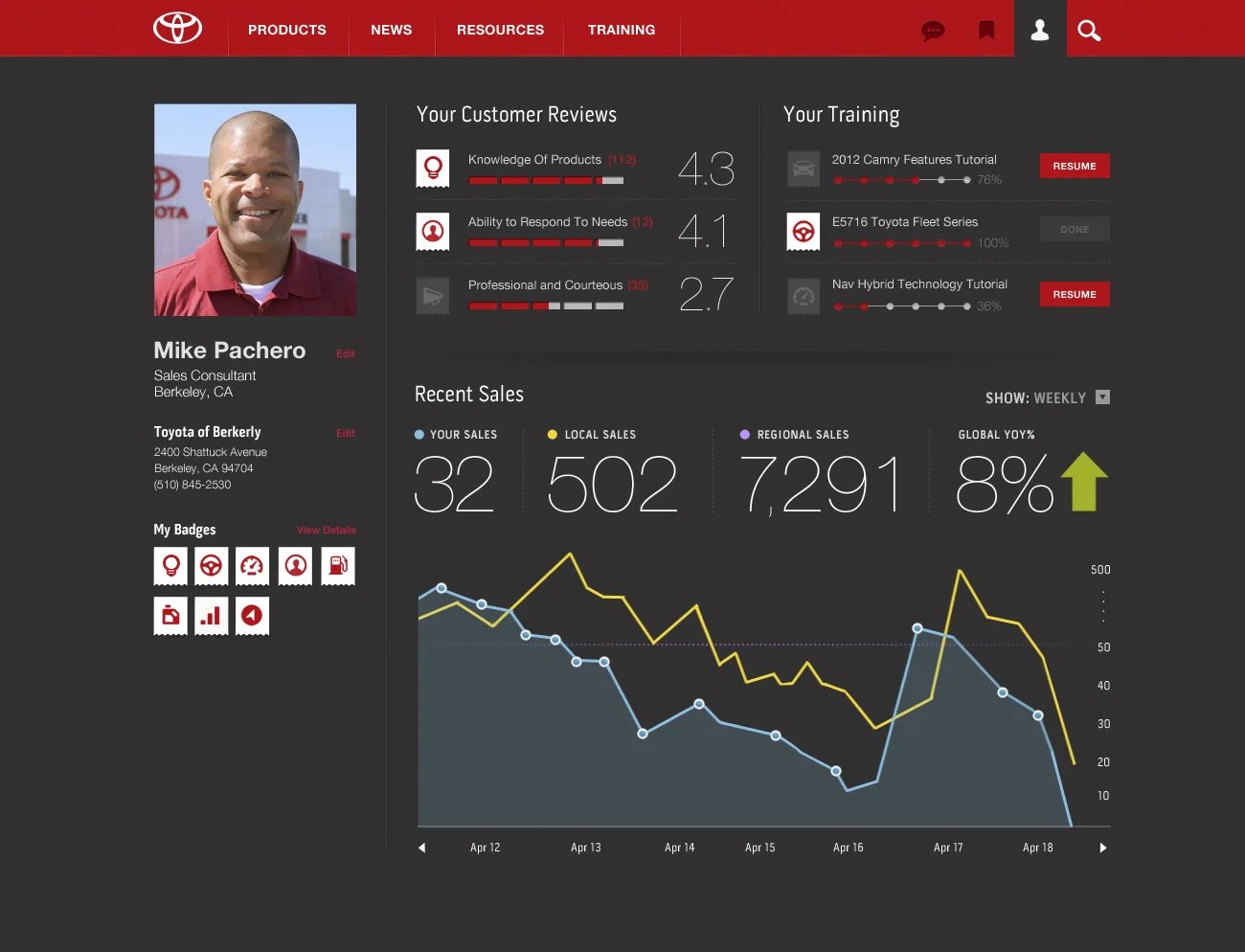This screenshot has height=952, width=1245.
Task: Click the Ability to Respond To Needs rating bar
Action: (546, 243)
